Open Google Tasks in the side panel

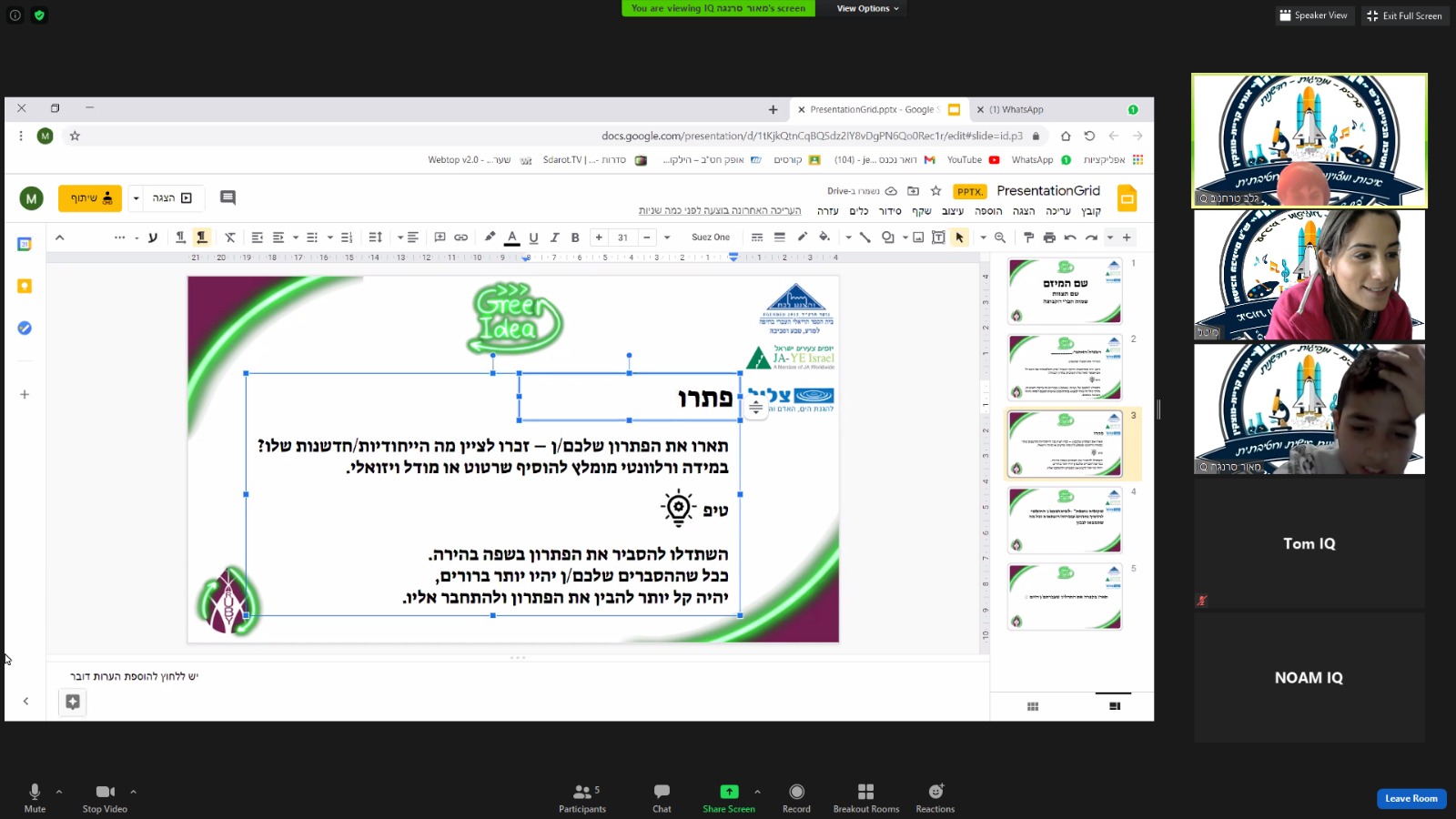25,328
